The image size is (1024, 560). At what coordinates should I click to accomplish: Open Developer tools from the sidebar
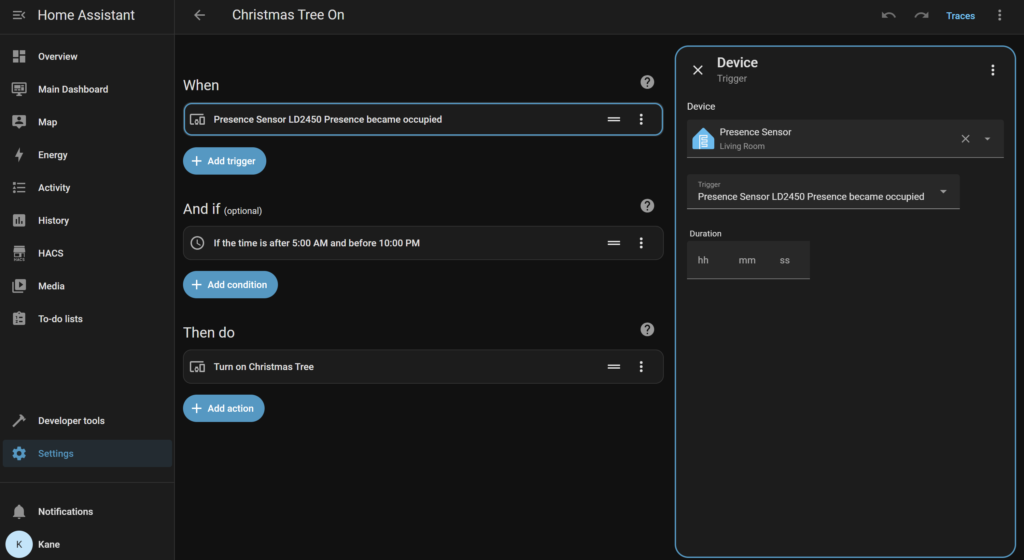click(x=71, y=421)
